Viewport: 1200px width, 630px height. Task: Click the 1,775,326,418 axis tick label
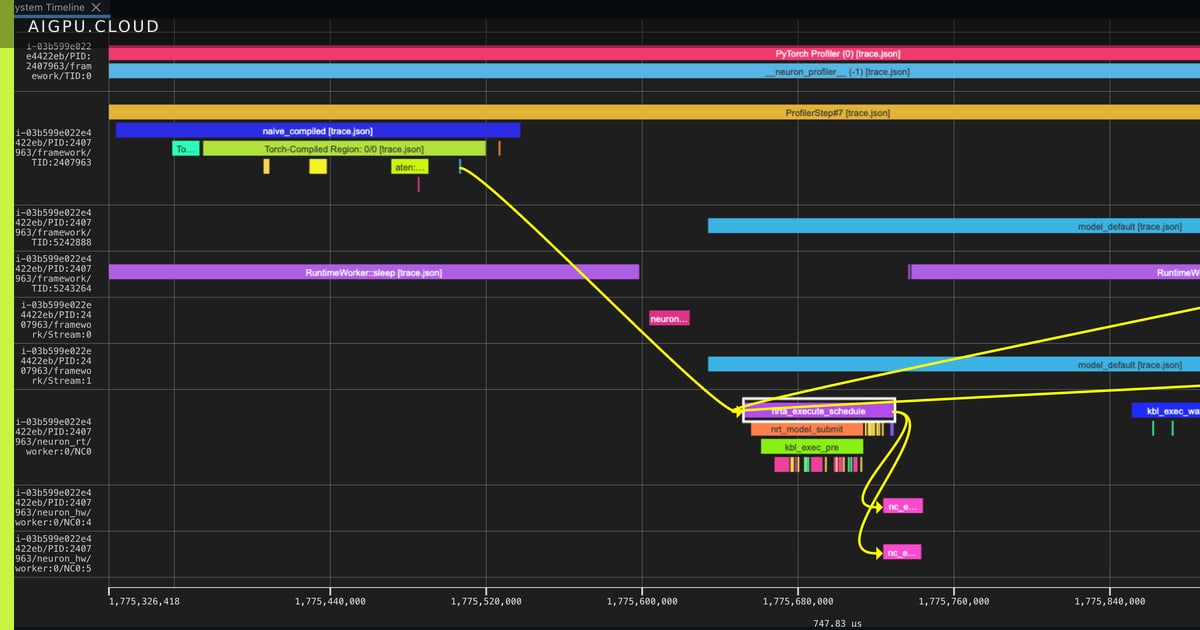click(142, 601)
